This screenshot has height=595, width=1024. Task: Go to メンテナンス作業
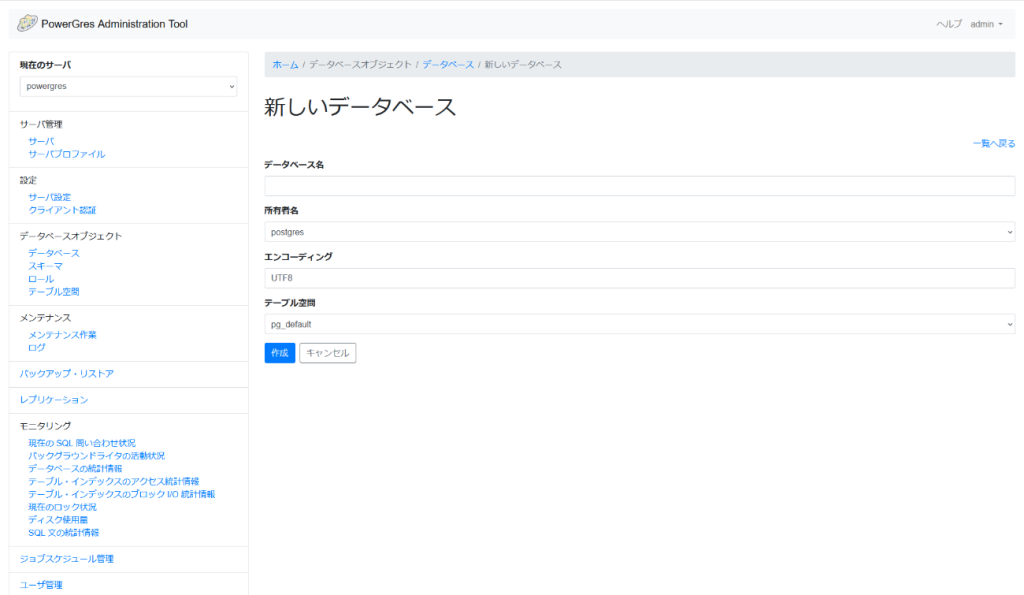62,335
